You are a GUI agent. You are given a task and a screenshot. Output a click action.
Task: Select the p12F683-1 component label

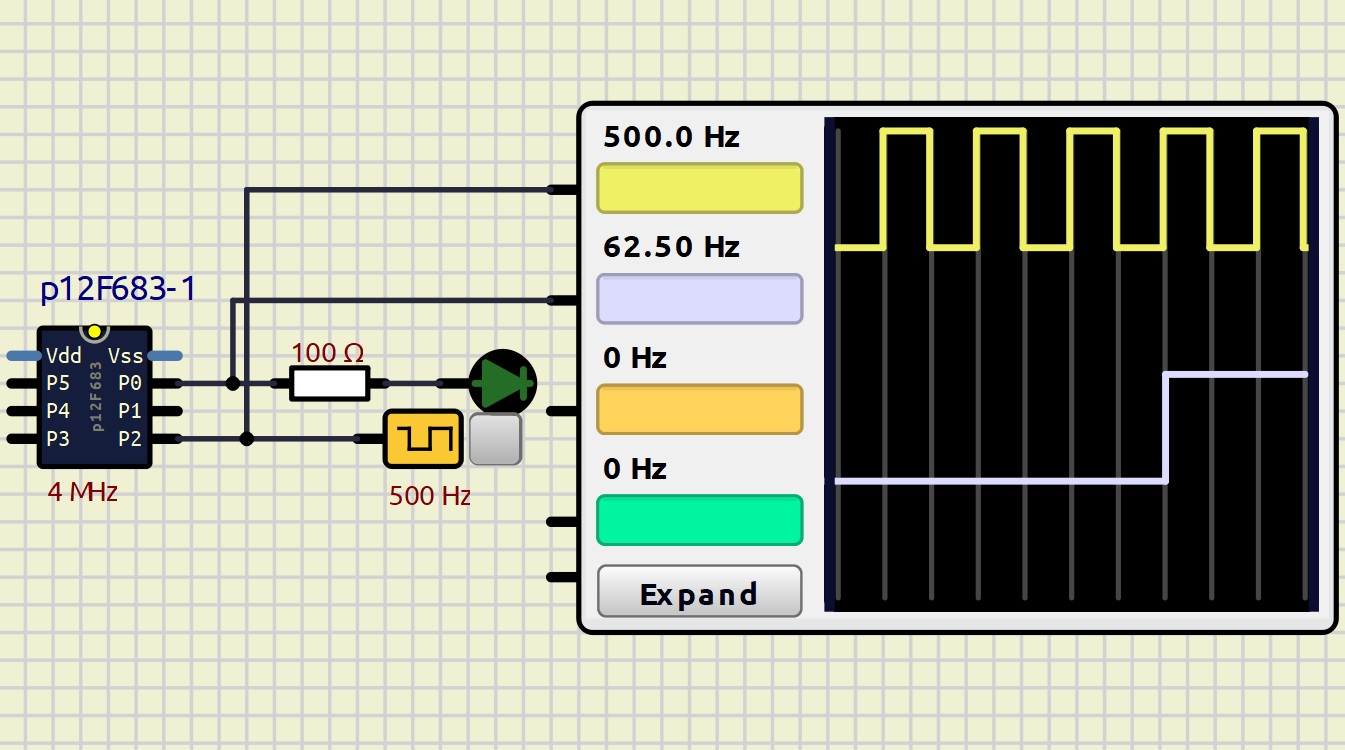coord(118,290)
